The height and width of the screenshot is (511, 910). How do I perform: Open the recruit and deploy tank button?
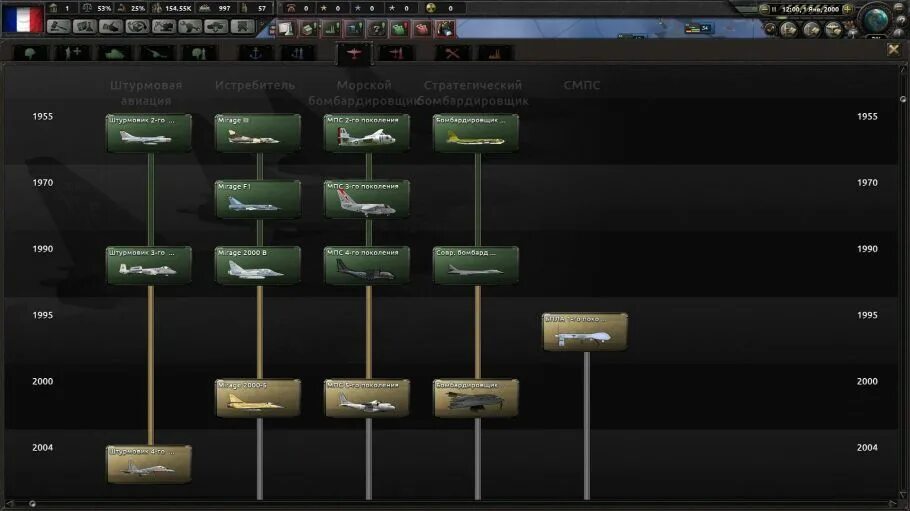pos(216,27)
